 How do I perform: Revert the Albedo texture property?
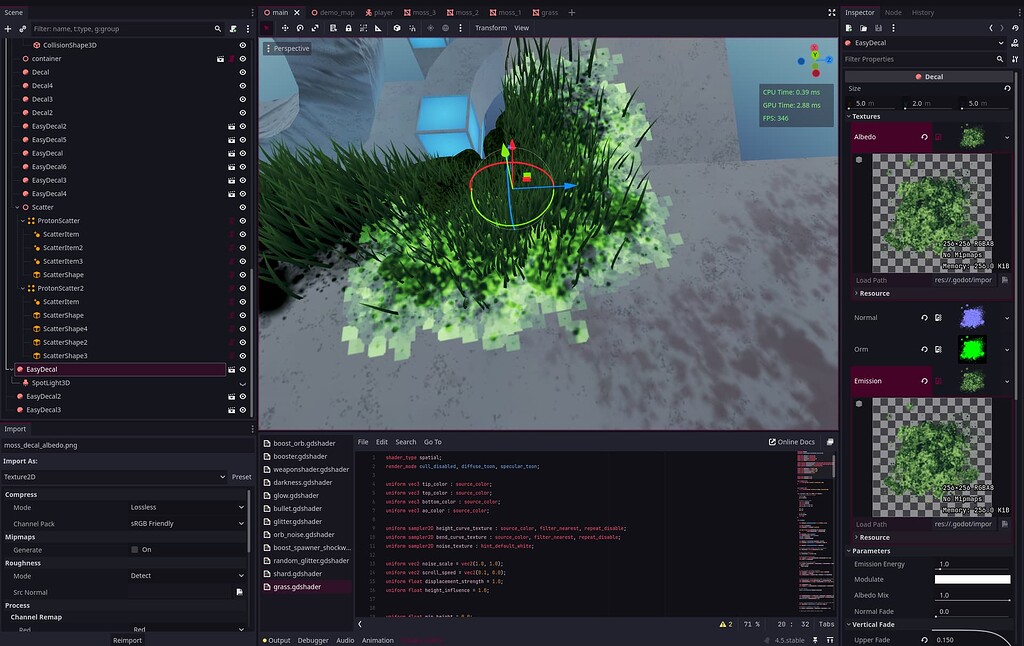924,137
